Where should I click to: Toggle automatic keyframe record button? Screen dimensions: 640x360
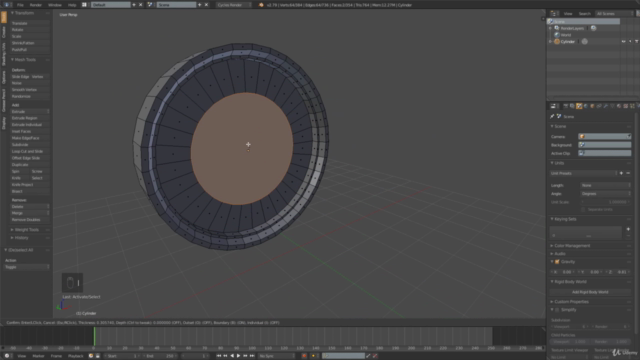304,356
